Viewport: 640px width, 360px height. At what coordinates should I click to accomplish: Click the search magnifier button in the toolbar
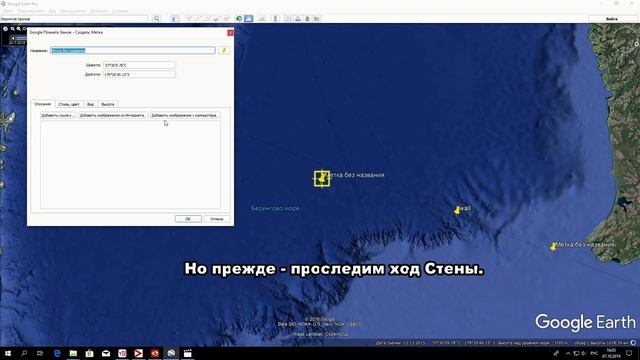coord(156,19)
